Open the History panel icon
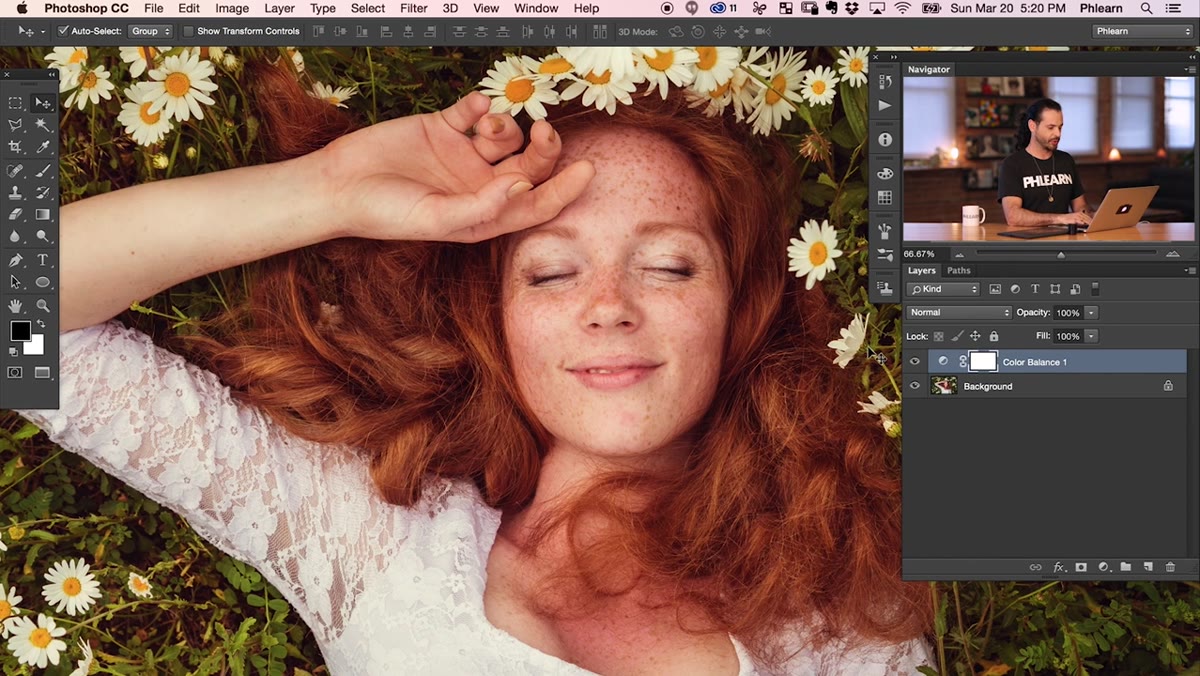This screenshot has height=676, width=1200. click(885, 81)
